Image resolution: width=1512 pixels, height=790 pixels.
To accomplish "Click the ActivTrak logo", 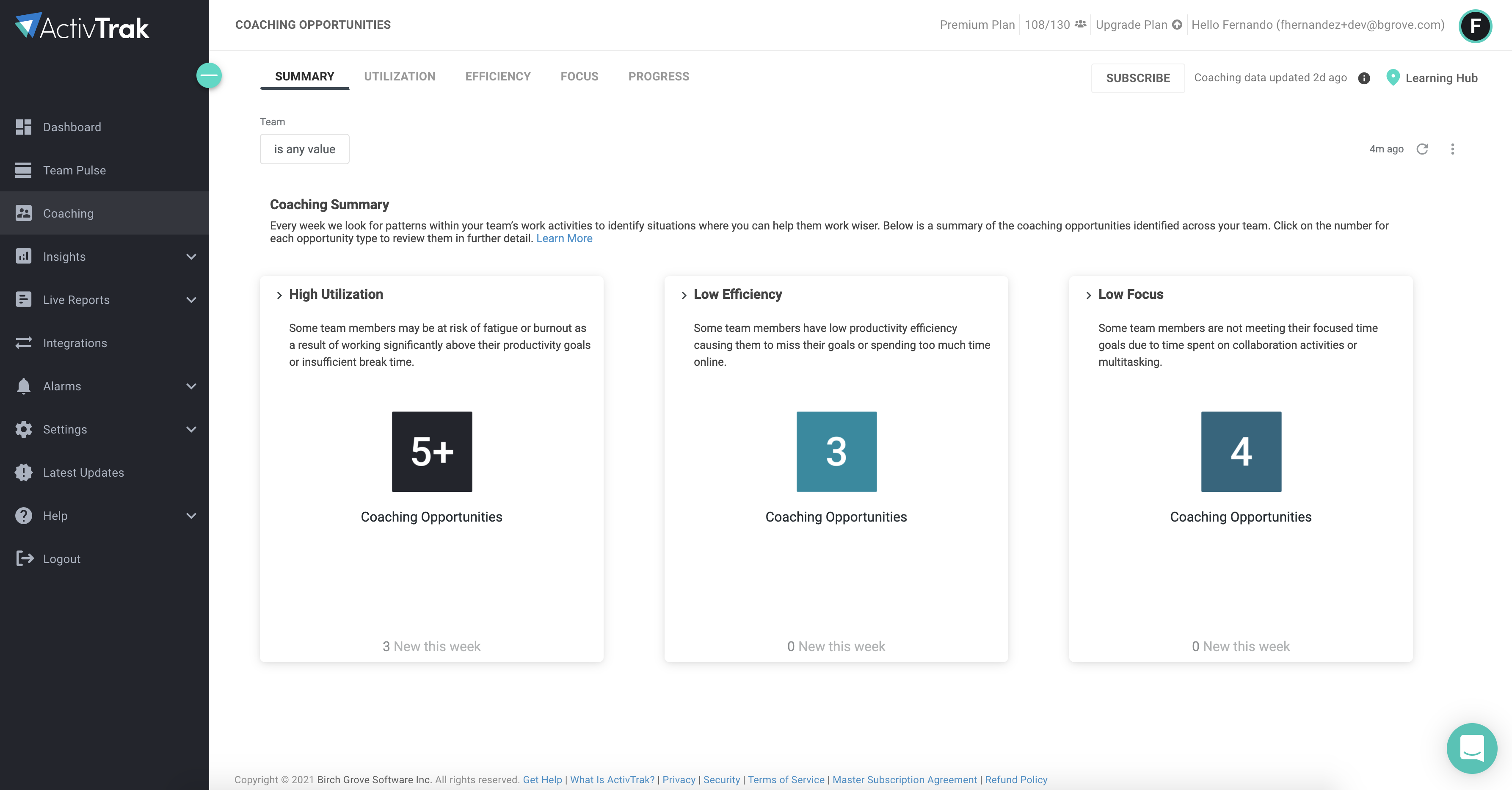I will tap(82, 26).
